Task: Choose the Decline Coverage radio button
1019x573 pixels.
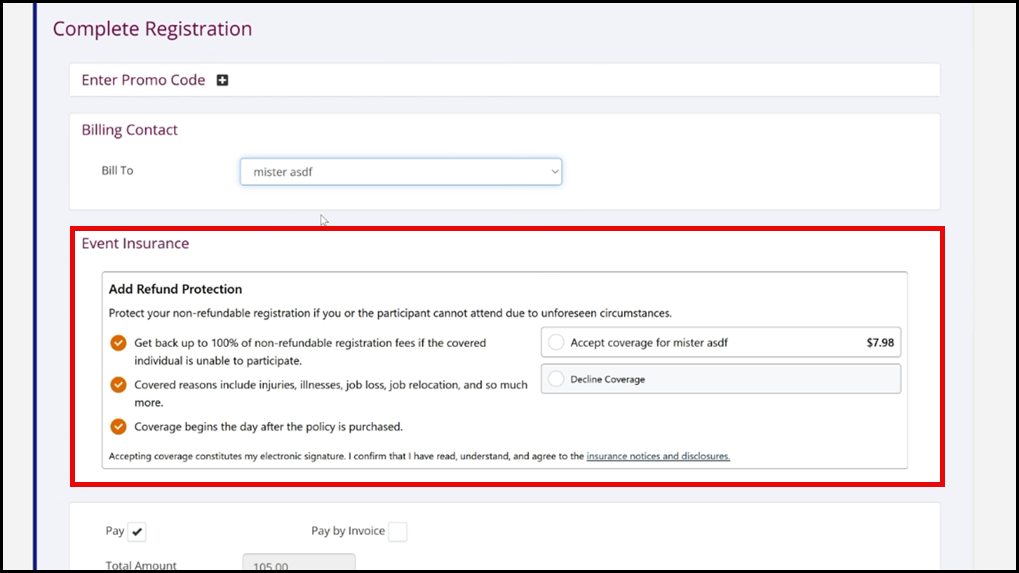Action: [x=556, y=379]
